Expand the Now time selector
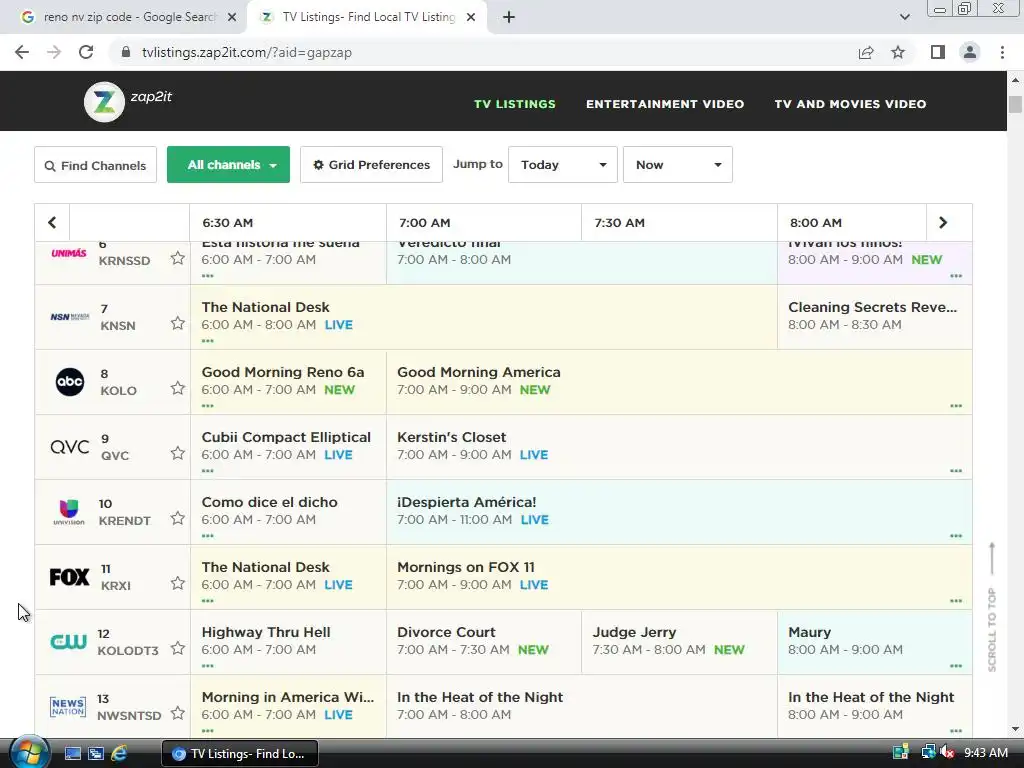Image resolution: width=1024 pixels, height=768 pixels. [677, 165]
